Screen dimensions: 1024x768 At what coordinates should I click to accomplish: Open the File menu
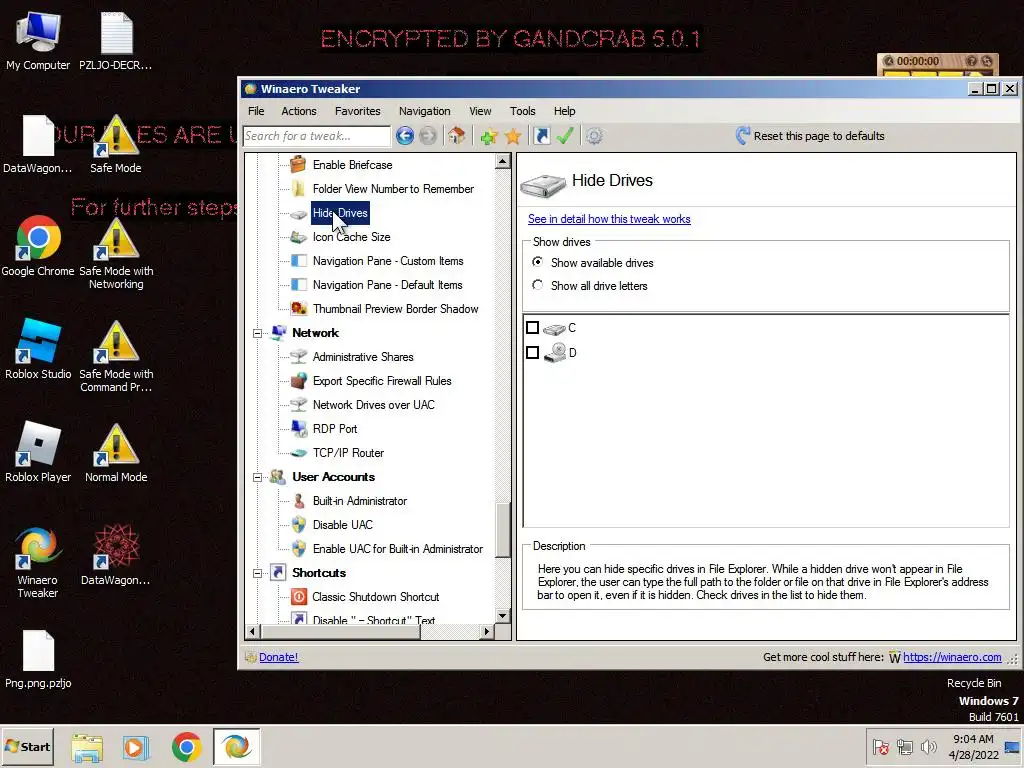tap(256, 111)
